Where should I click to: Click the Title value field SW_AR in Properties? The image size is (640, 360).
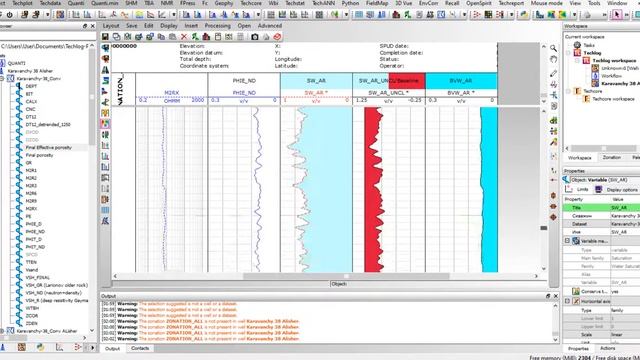[624, 207]
